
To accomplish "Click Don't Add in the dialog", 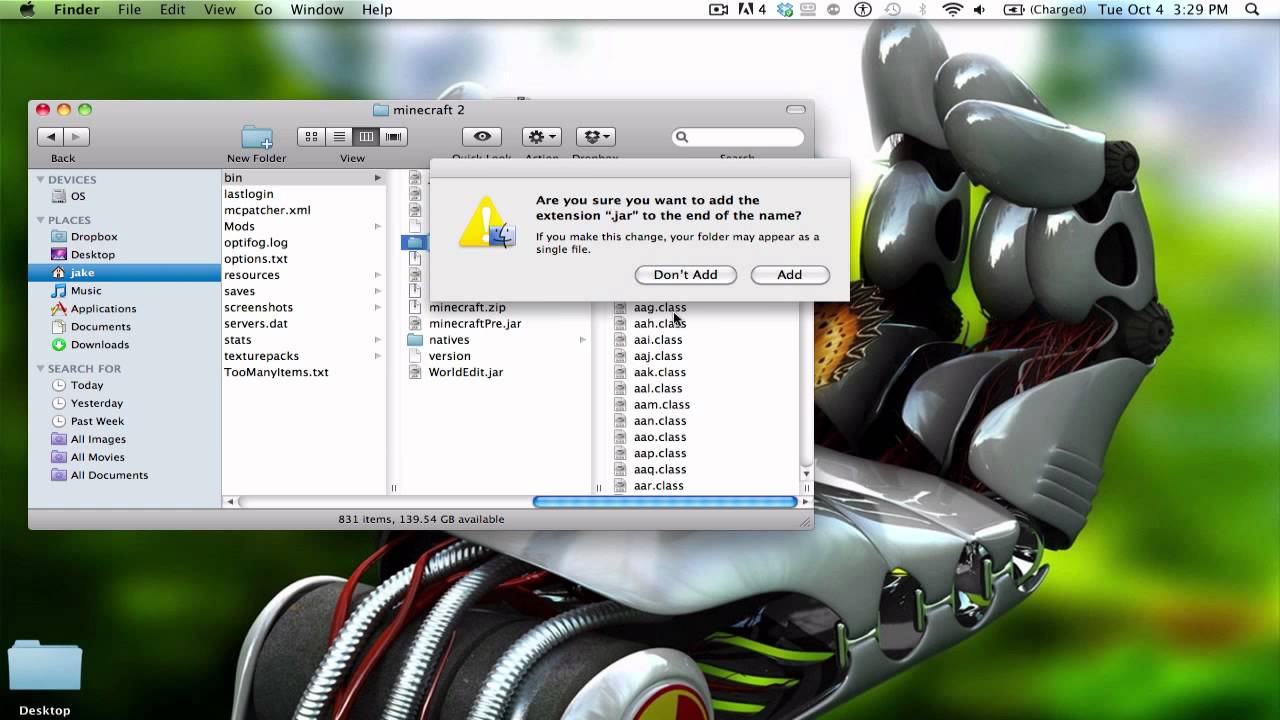I will tap(685, 275).
